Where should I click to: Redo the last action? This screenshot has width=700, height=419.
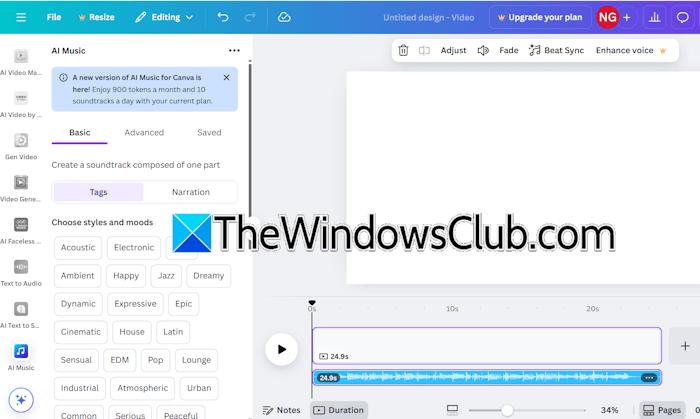[250, 17]
